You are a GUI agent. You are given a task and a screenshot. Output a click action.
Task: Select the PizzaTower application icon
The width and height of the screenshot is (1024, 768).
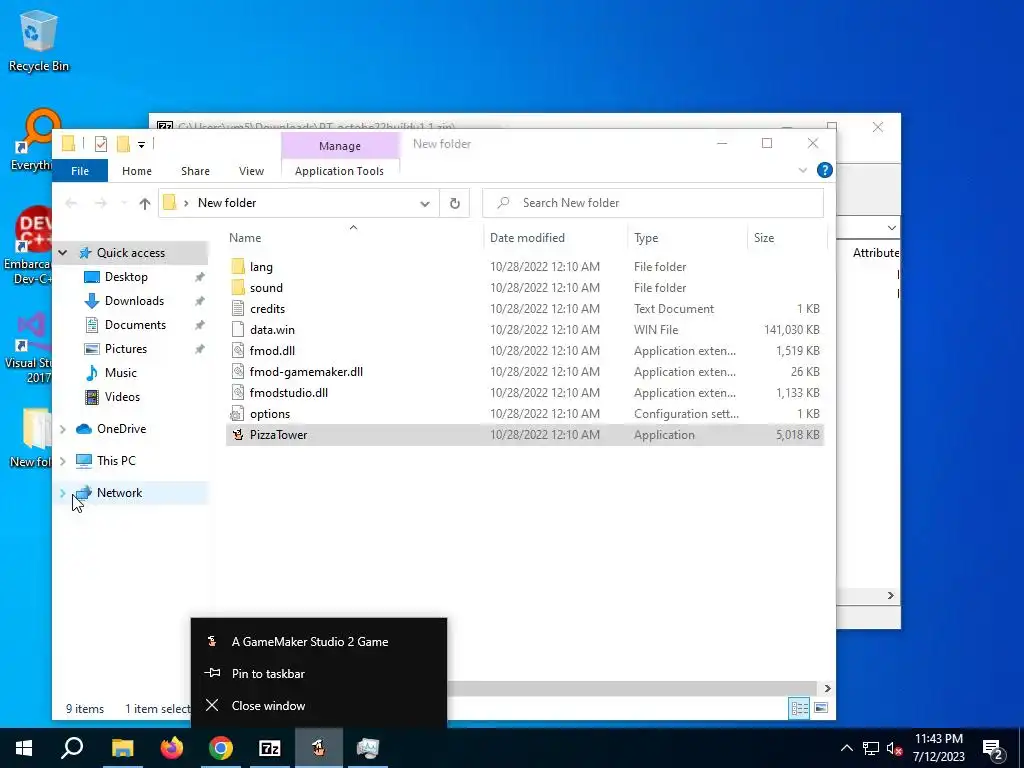coord(238,434)
